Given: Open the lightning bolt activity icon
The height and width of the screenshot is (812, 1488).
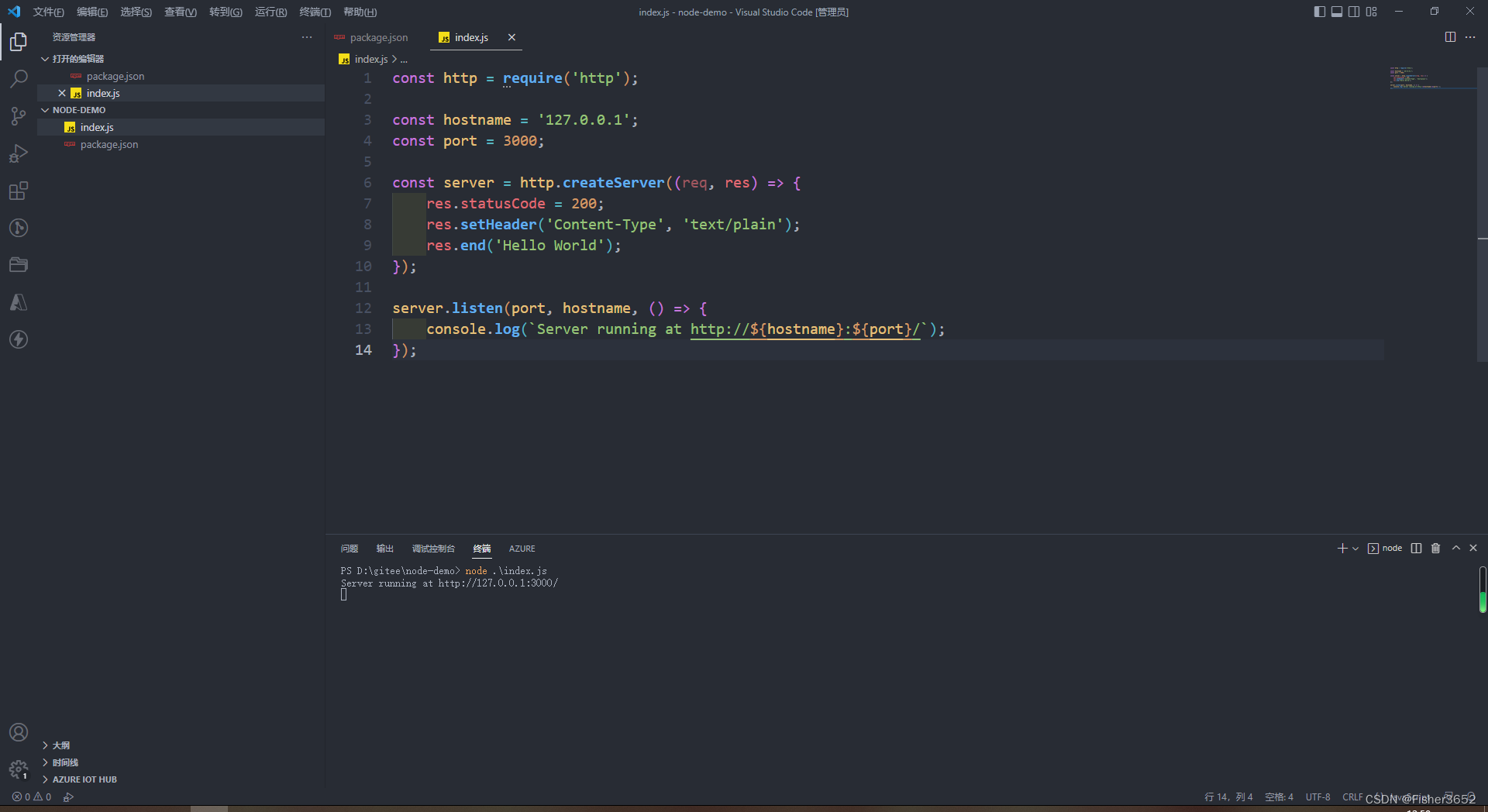Looking at the screenshot, I should 19,339.
